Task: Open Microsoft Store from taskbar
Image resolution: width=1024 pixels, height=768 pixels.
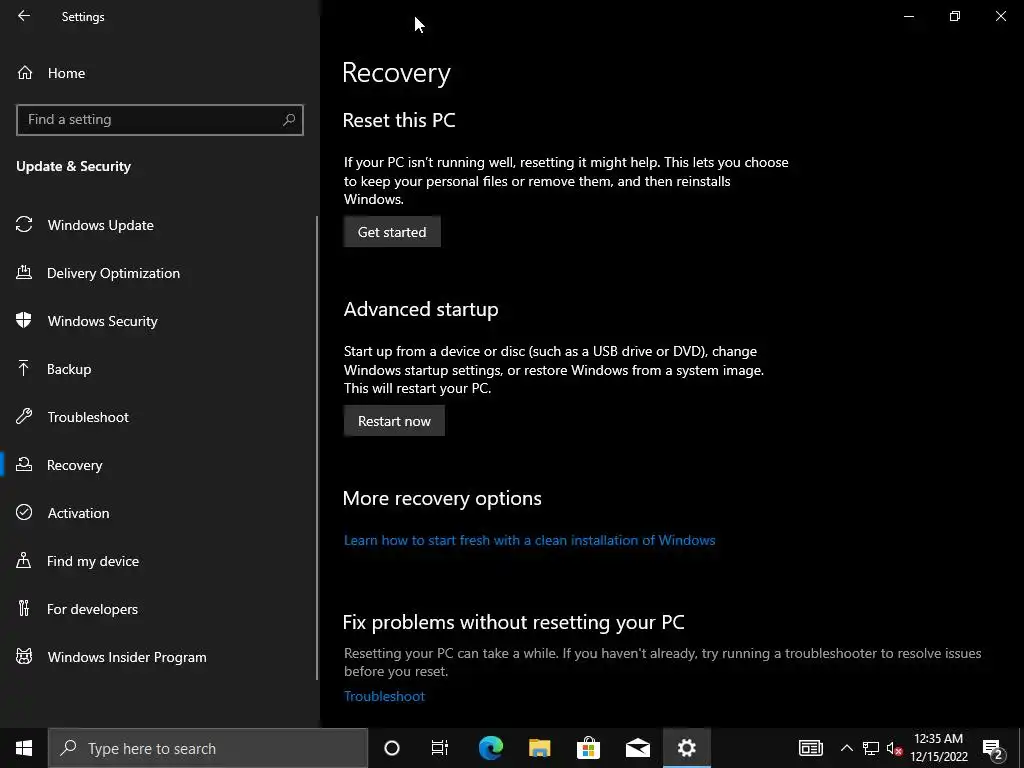Action: [588, 748]
